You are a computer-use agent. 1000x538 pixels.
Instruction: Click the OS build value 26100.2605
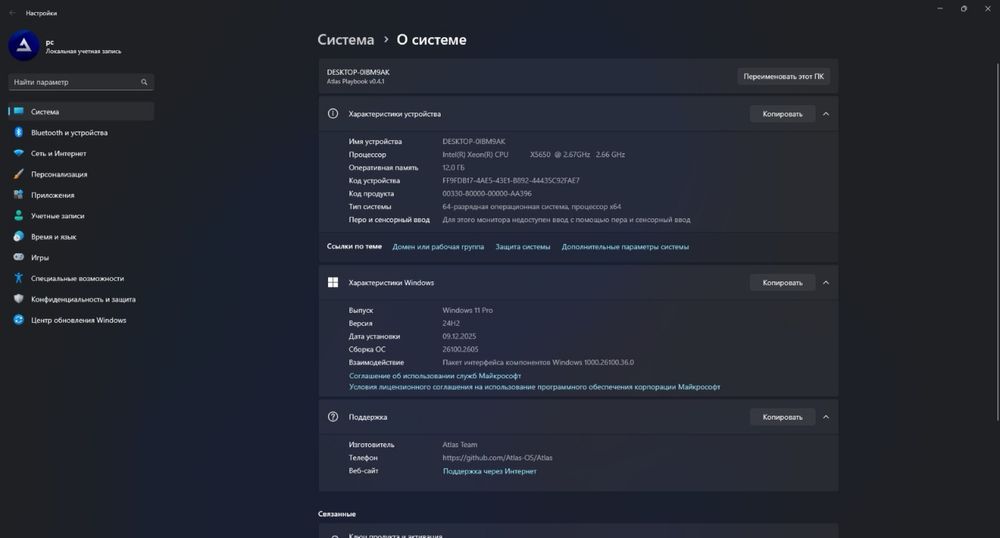point(460,349)
